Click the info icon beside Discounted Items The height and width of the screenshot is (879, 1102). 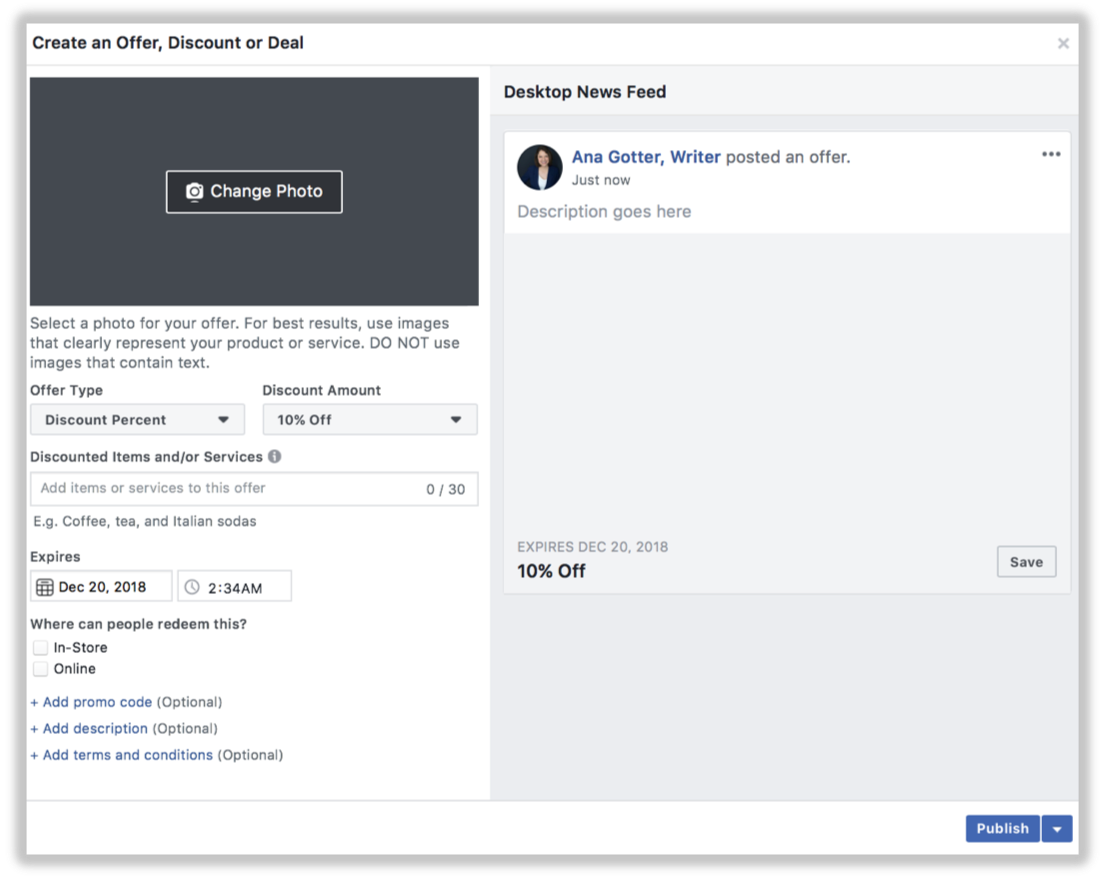coord(275,457)
